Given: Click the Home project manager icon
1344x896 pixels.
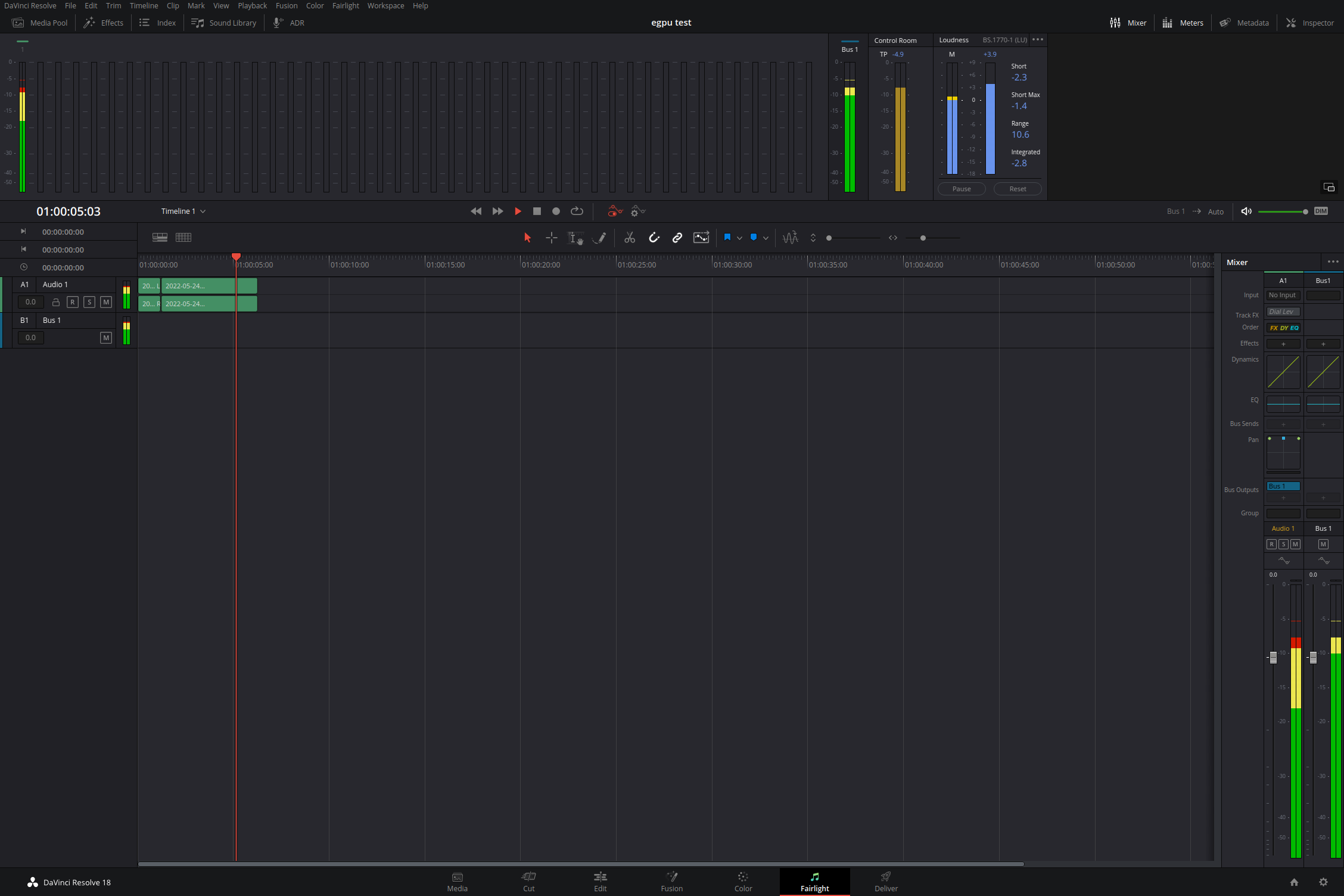Looking at the screenshot, I should (x=1294, y=882).
